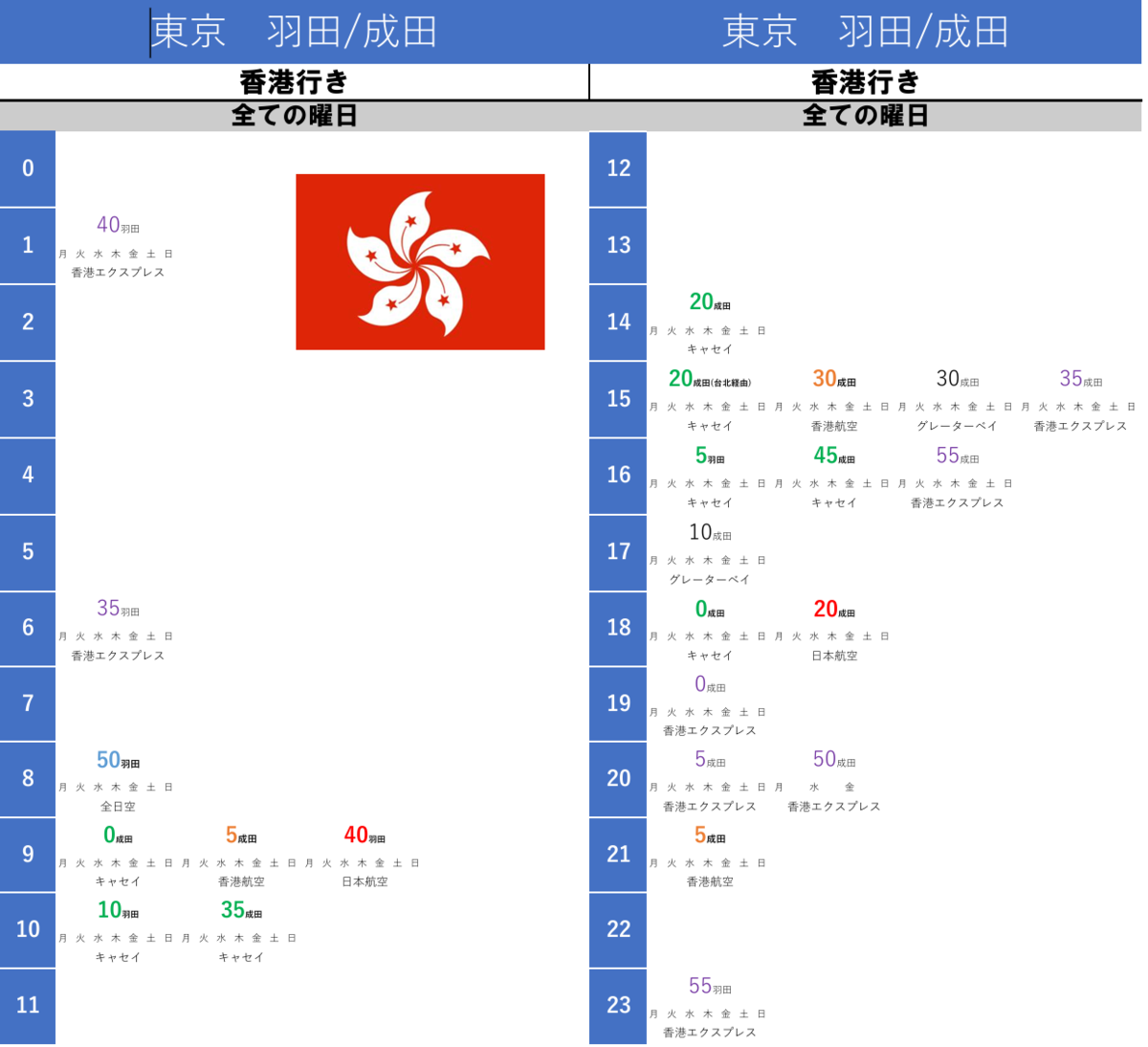Viewport: 1148px width, 1047px height.
Task: Click 全ての曜日 gray bar above hour 0
Action: tap(294, 116)
